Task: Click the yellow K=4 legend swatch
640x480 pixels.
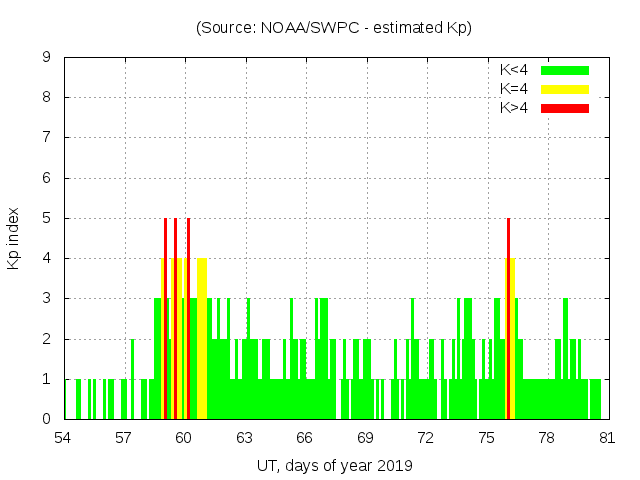Action: (x=565, y=89)
